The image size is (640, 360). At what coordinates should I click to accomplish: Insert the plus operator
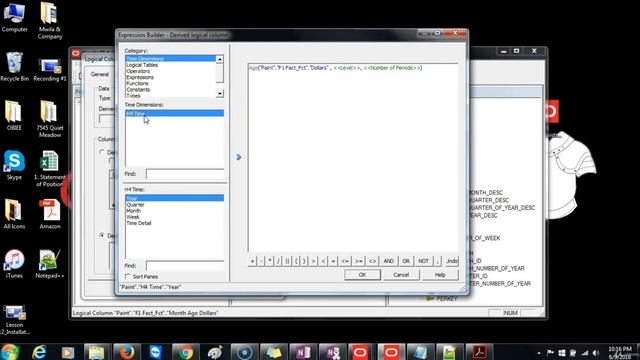[x=252, y=261]
